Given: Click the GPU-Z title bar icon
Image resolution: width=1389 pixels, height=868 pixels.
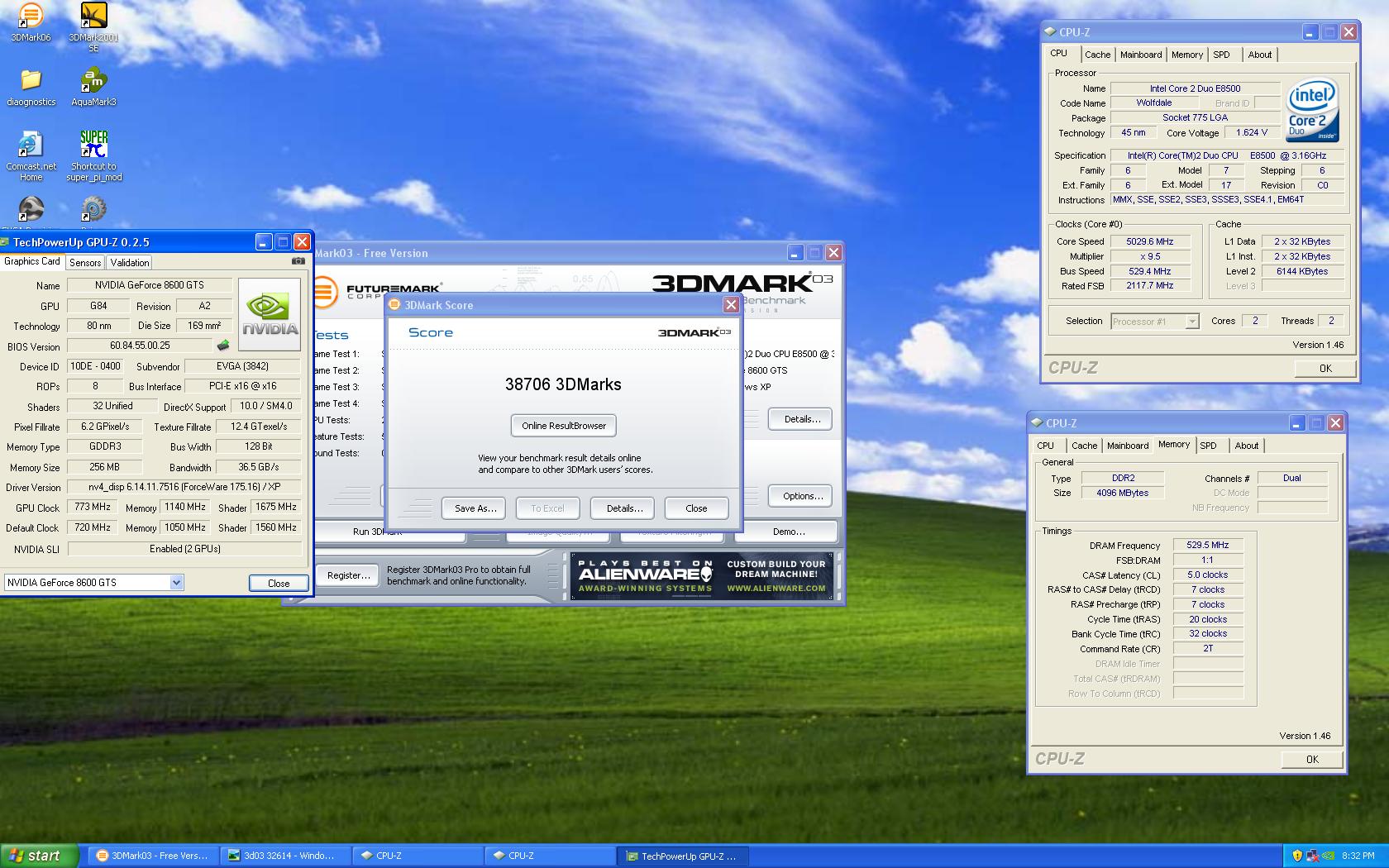Looking at the screenshot, I should [x=4, y=242].
